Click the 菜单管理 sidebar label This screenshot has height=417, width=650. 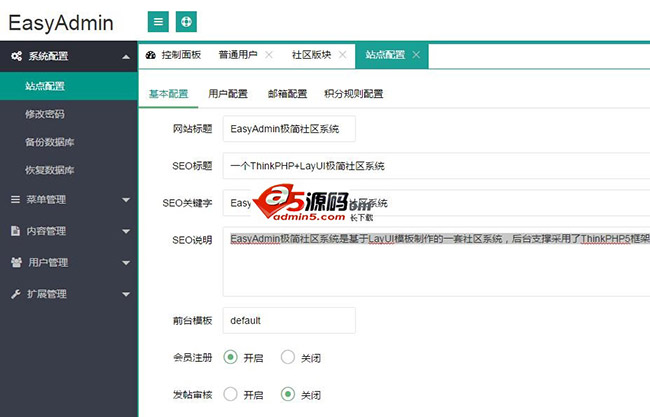tap(46, 200)
